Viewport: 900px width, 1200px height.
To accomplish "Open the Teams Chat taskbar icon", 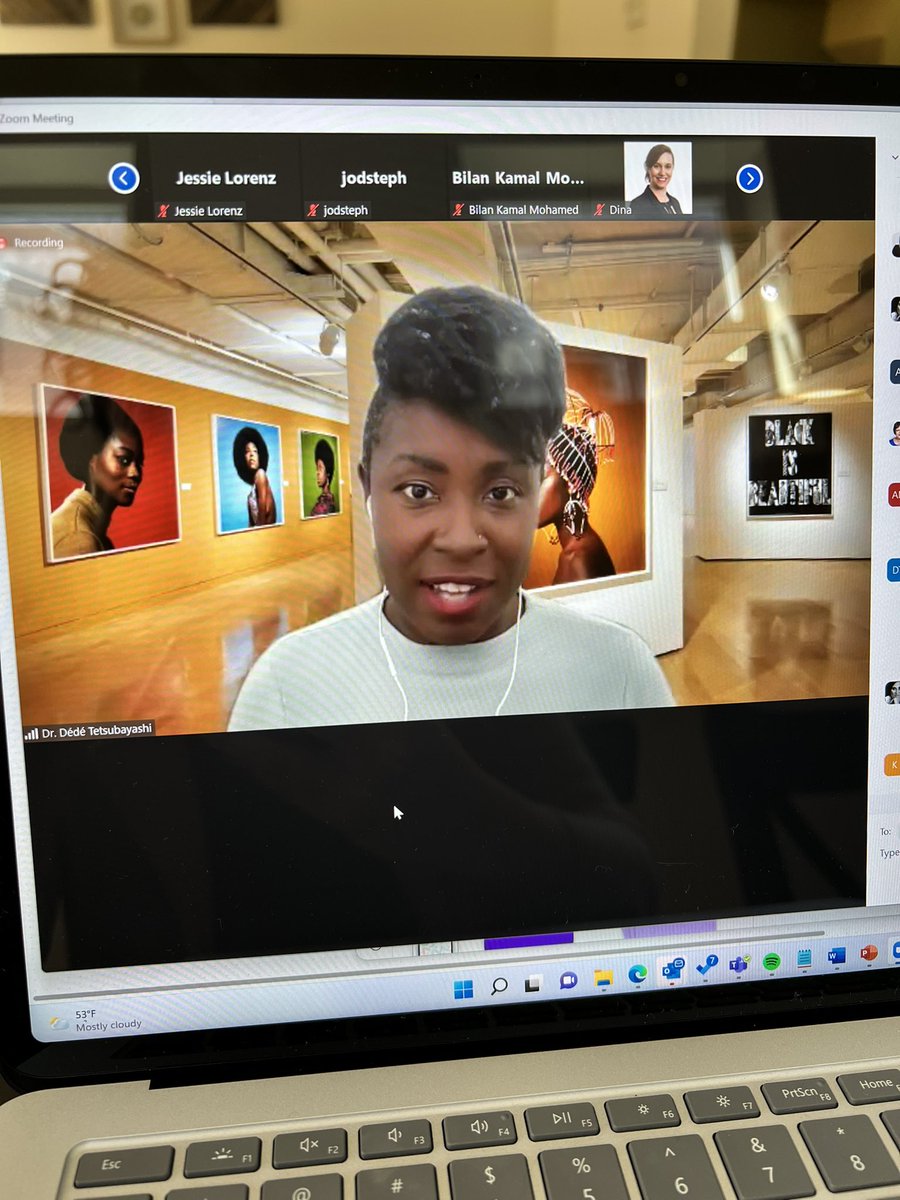I will click(568, 980).
